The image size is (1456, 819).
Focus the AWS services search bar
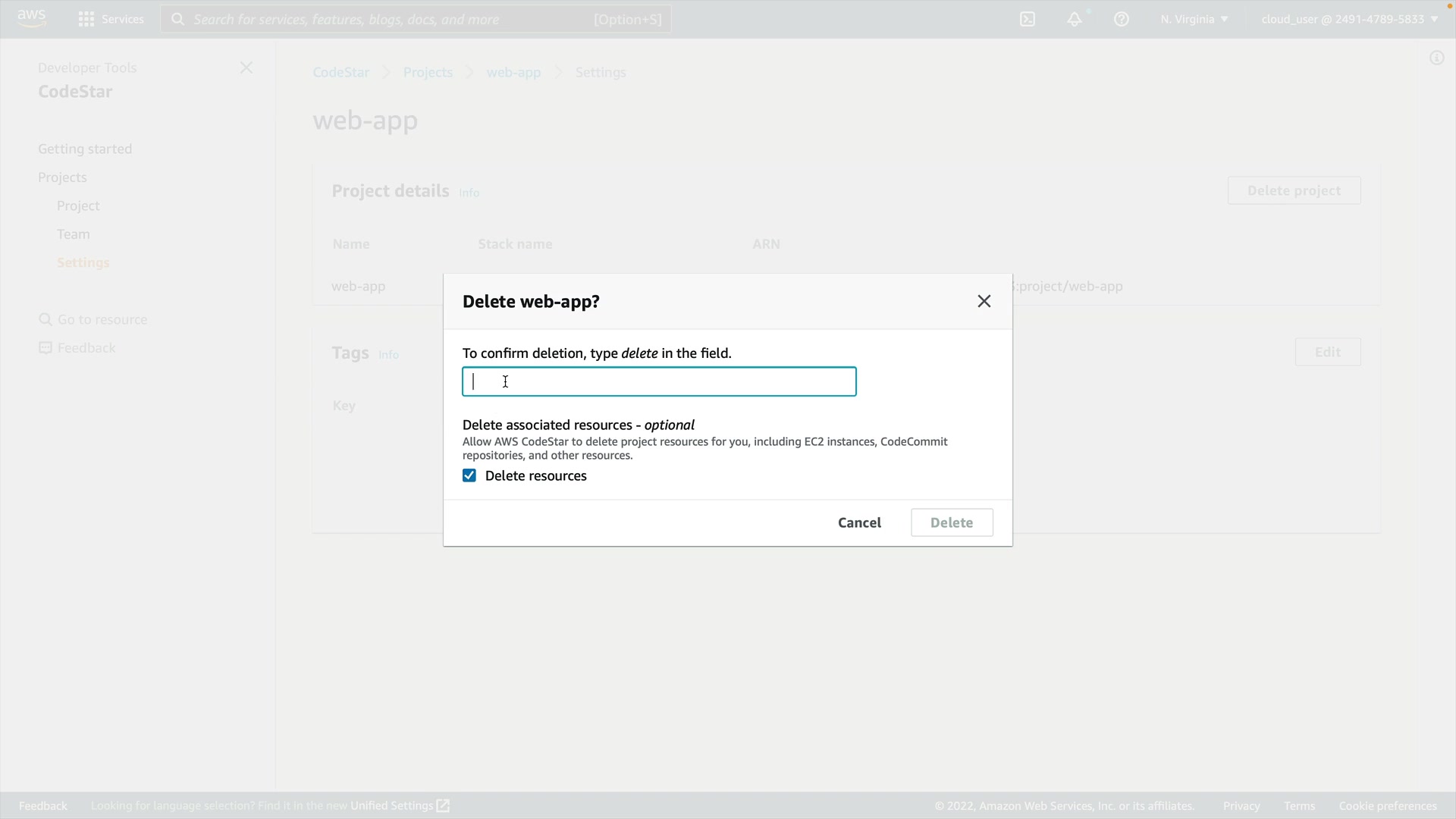[416, 19]
